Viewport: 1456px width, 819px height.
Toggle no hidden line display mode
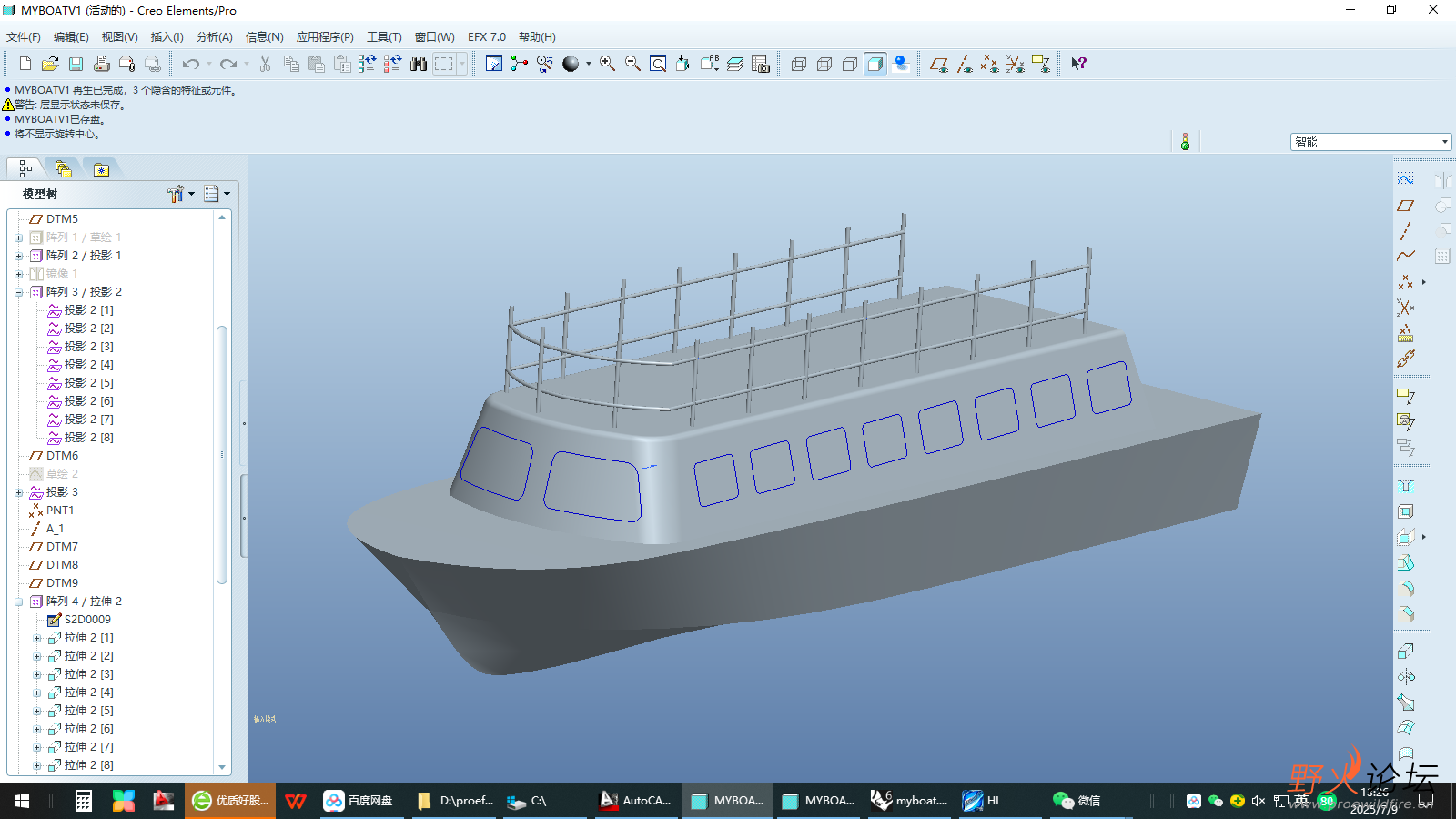click(850, 64)
